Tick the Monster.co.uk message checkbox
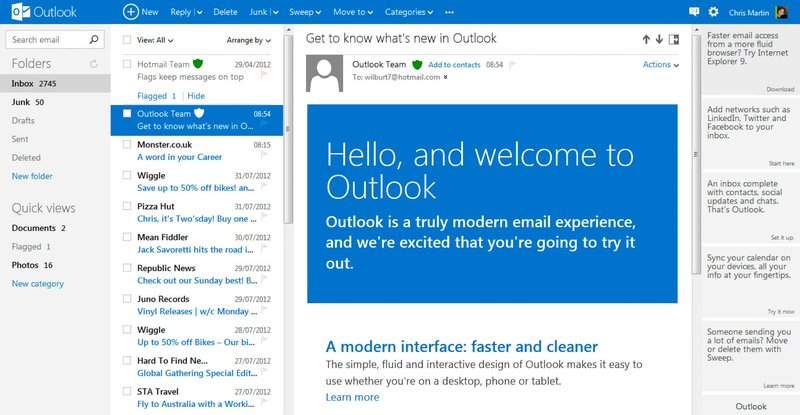Viewport: 800px width, 415px height. tap(127, 144)
